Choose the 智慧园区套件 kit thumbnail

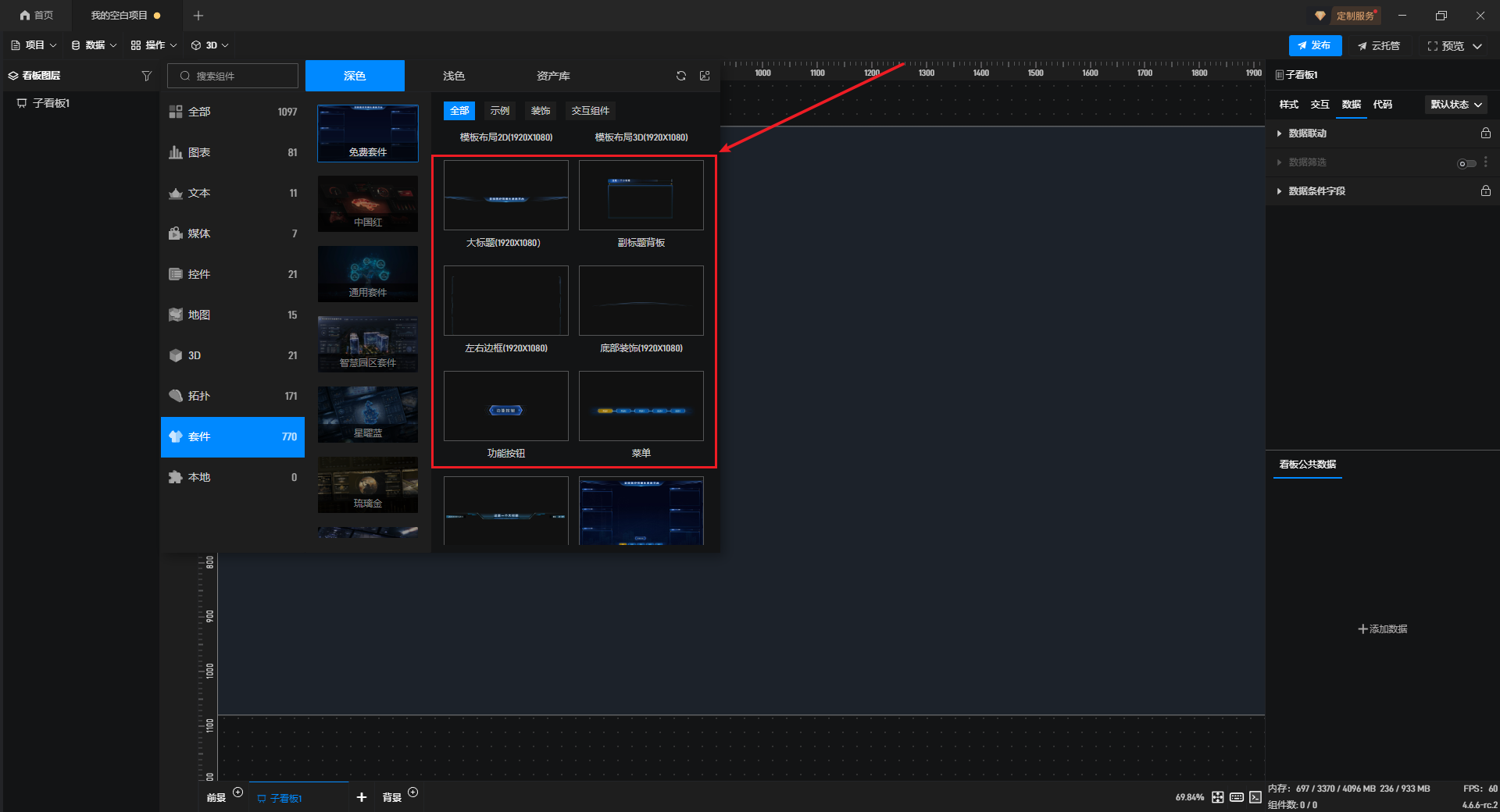368,344
